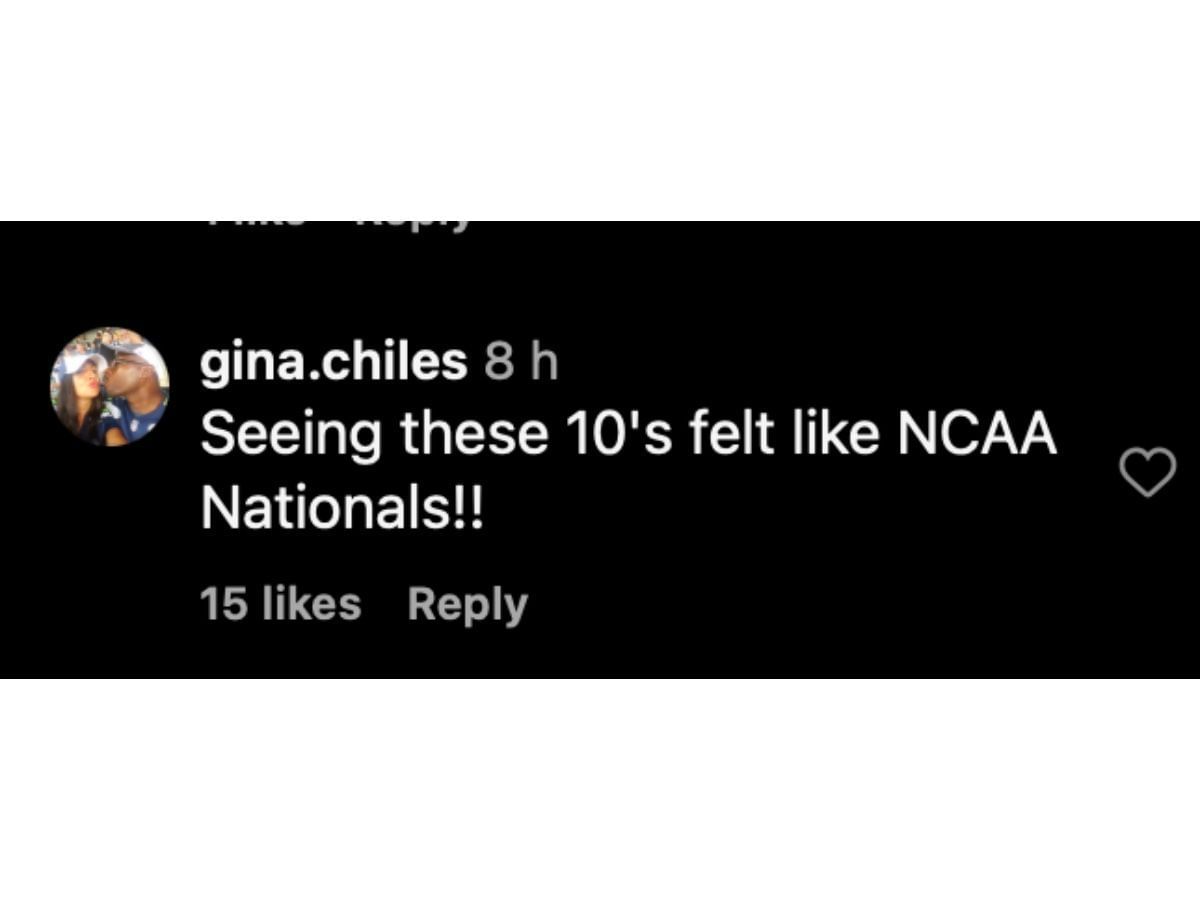View the 15 likes list
The height and width of the screenshot is (900, 1200).
click(280, 605)
